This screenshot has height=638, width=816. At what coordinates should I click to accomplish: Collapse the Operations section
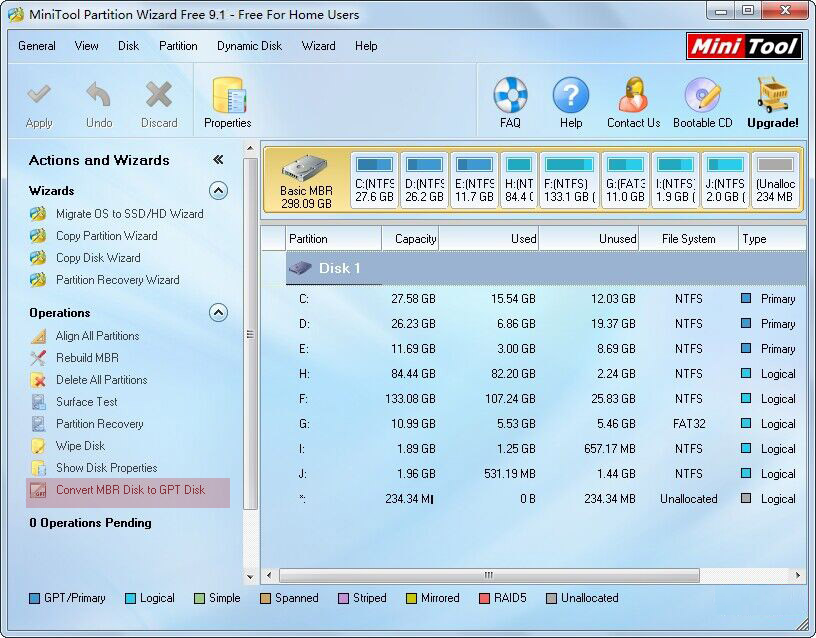218,313
